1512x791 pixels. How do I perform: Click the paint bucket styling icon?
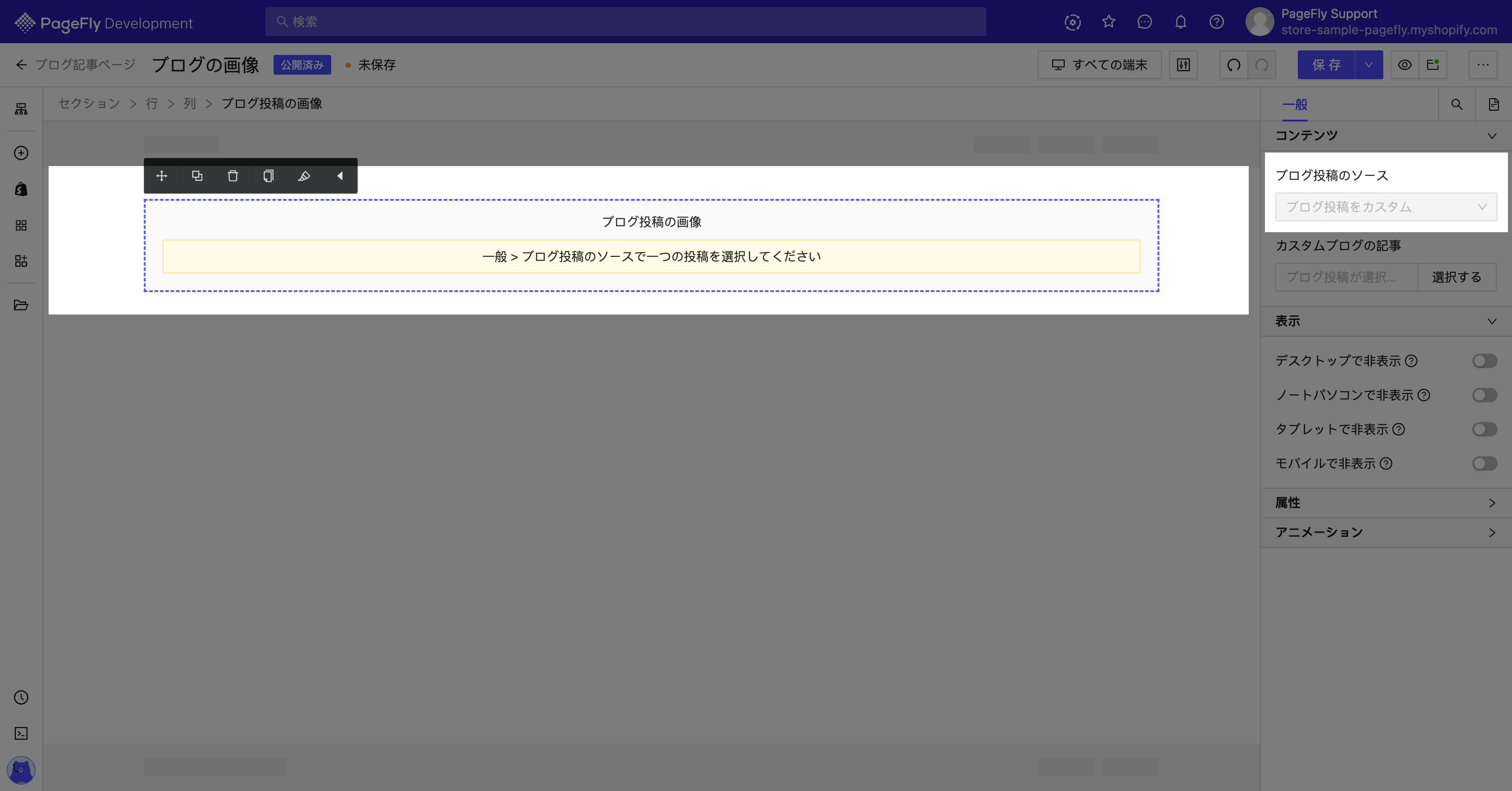[304, 176]
